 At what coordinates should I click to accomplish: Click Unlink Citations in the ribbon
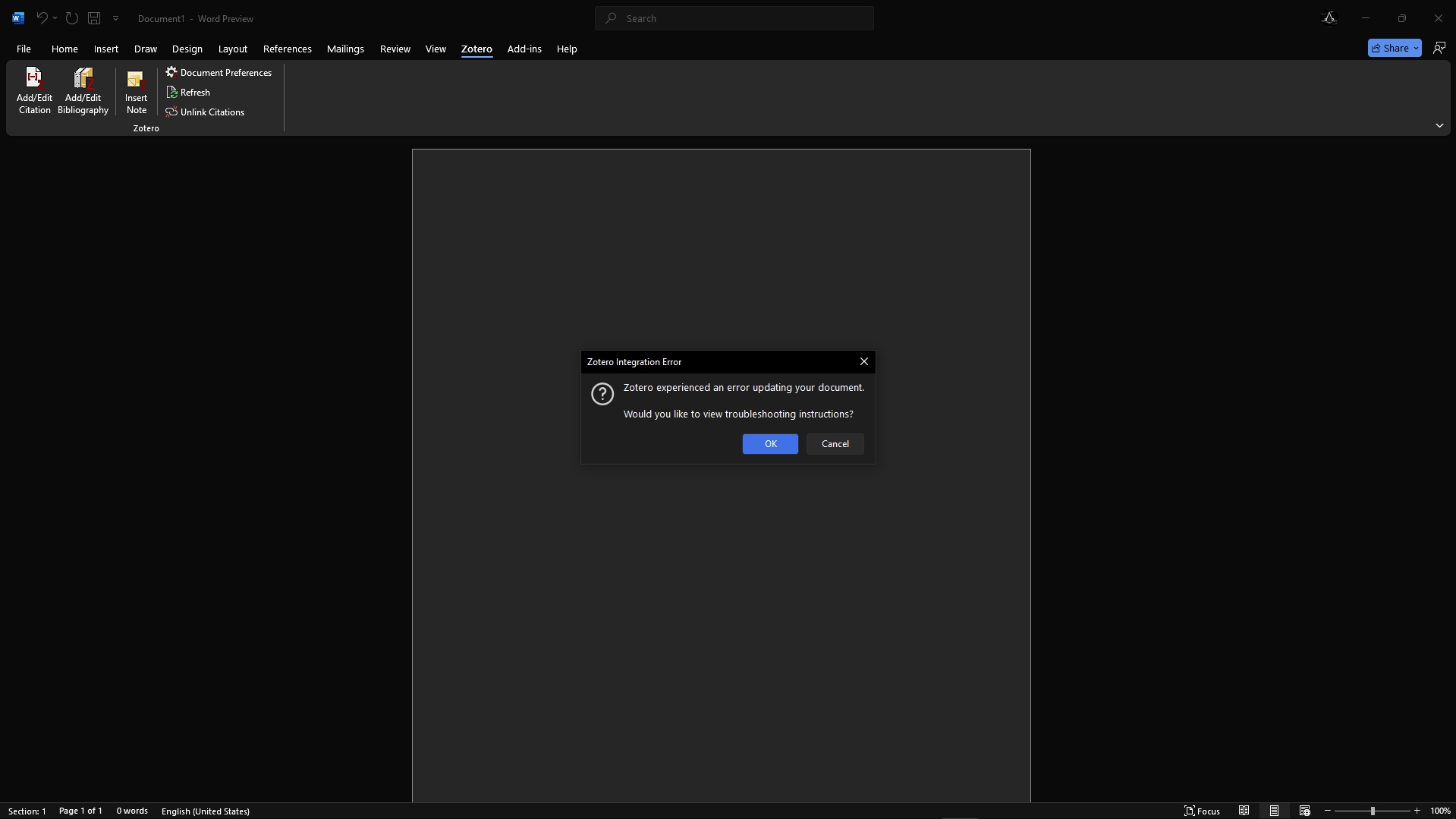[x=205, y=112]
